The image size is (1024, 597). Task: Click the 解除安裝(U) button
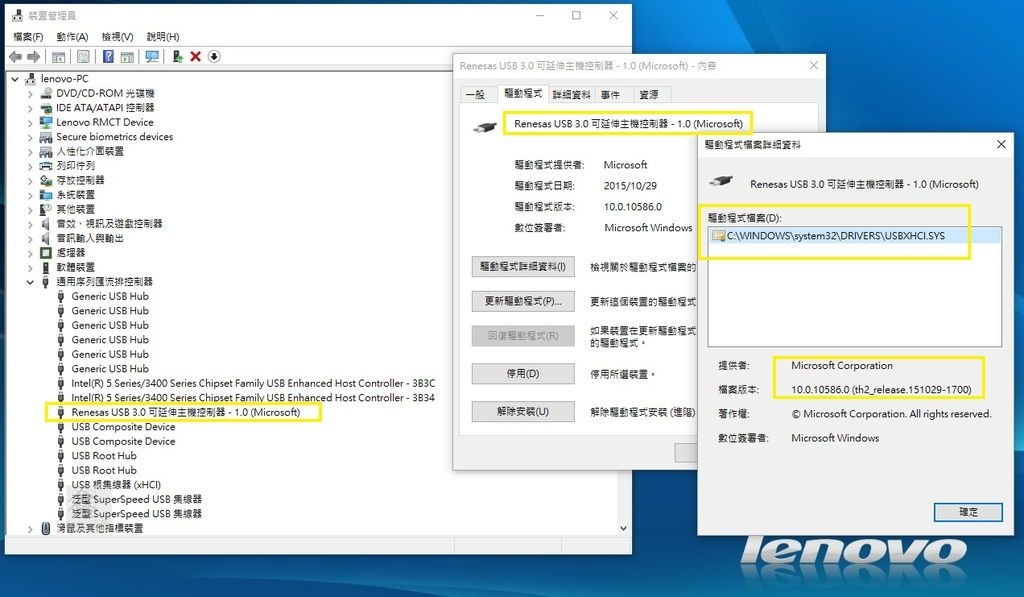click(523, 411)
